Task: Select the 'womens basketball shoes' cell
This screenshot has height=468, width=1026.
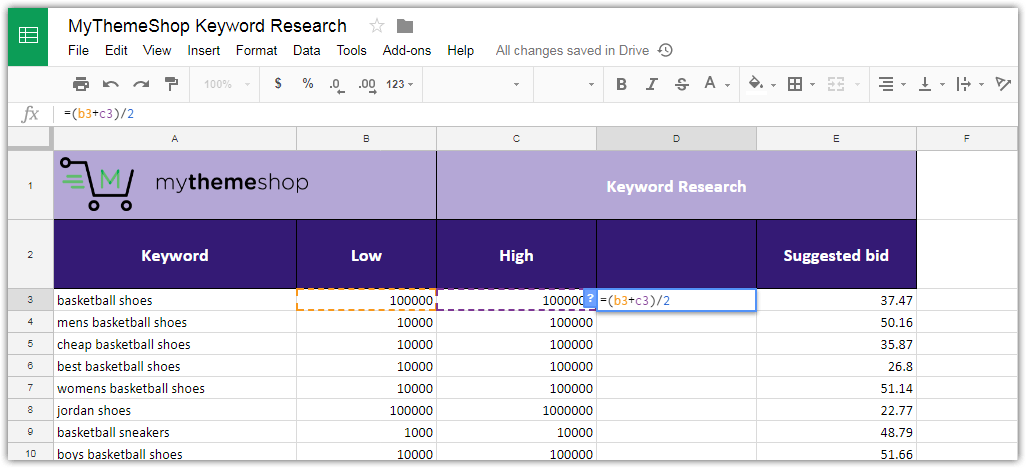Action: [x=175, y=388]
